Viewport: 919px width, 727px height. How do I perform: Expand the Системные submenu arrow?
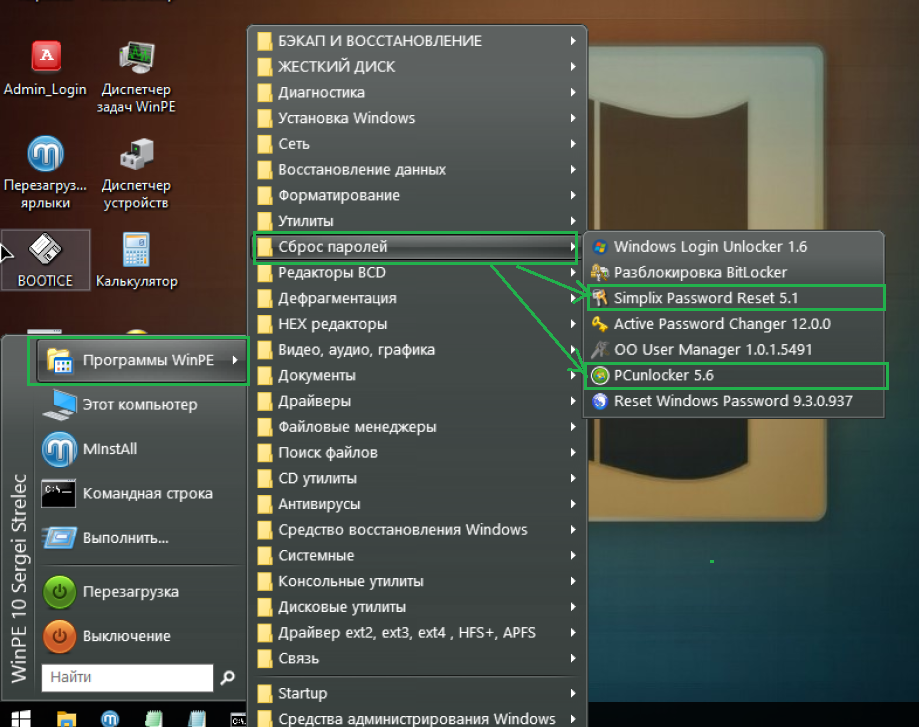[573, 556]
